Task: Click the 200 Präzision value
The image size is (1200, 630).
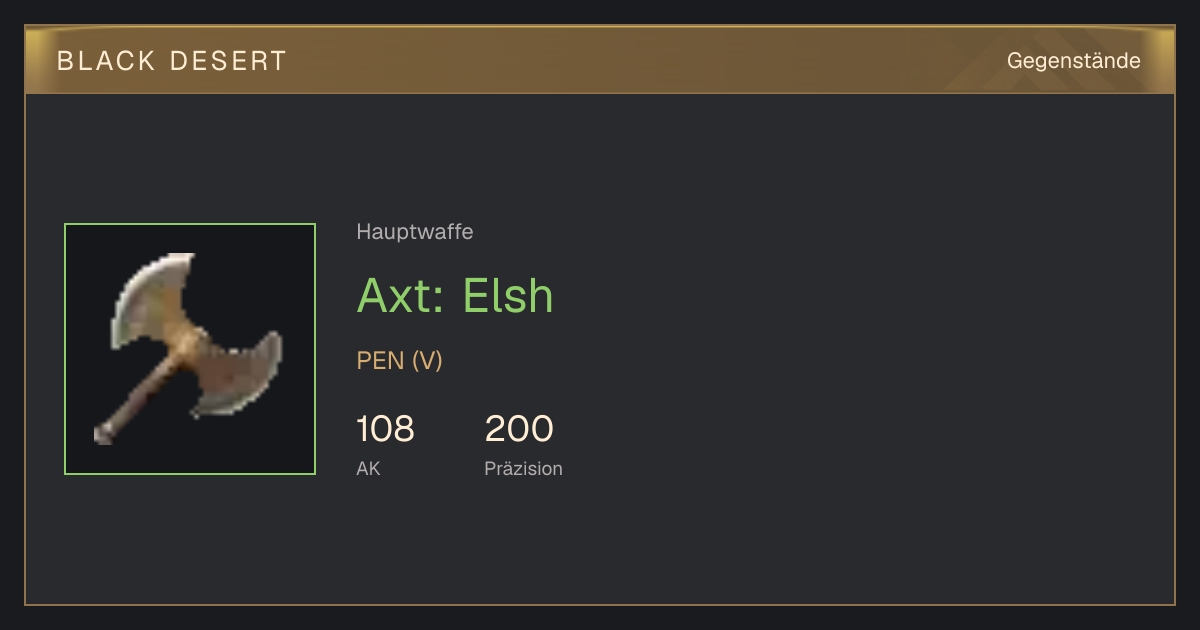Action: (519, 429)
